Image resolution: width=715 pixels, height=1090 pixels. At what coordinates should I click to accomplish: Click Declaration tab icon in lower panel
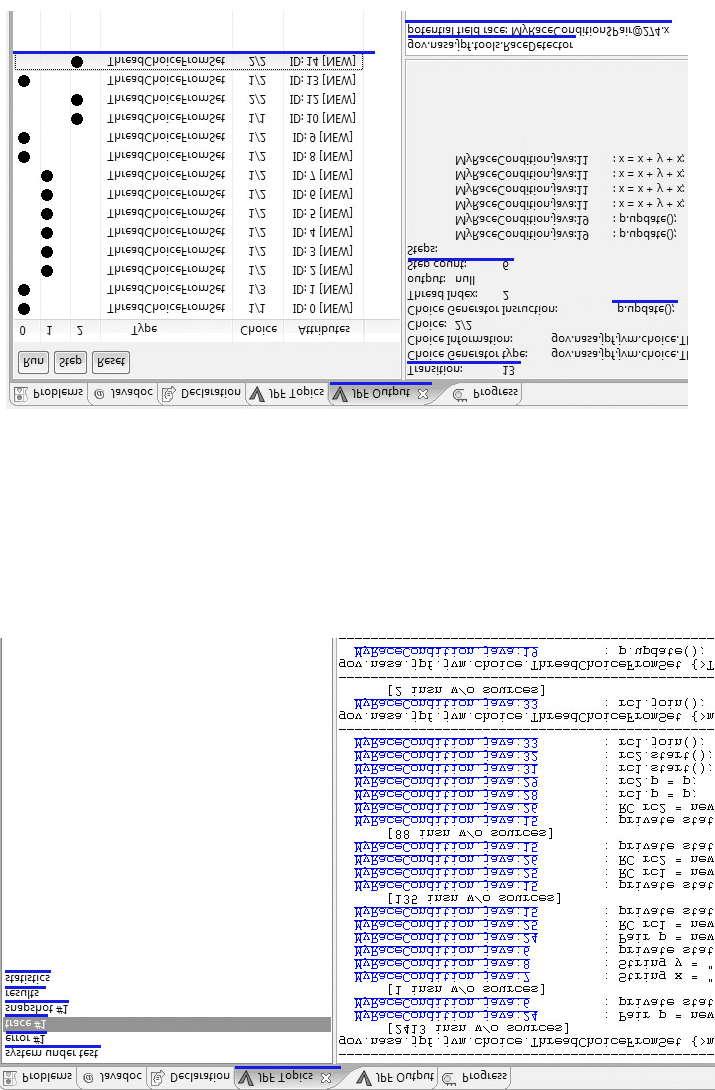[158, 1077]
